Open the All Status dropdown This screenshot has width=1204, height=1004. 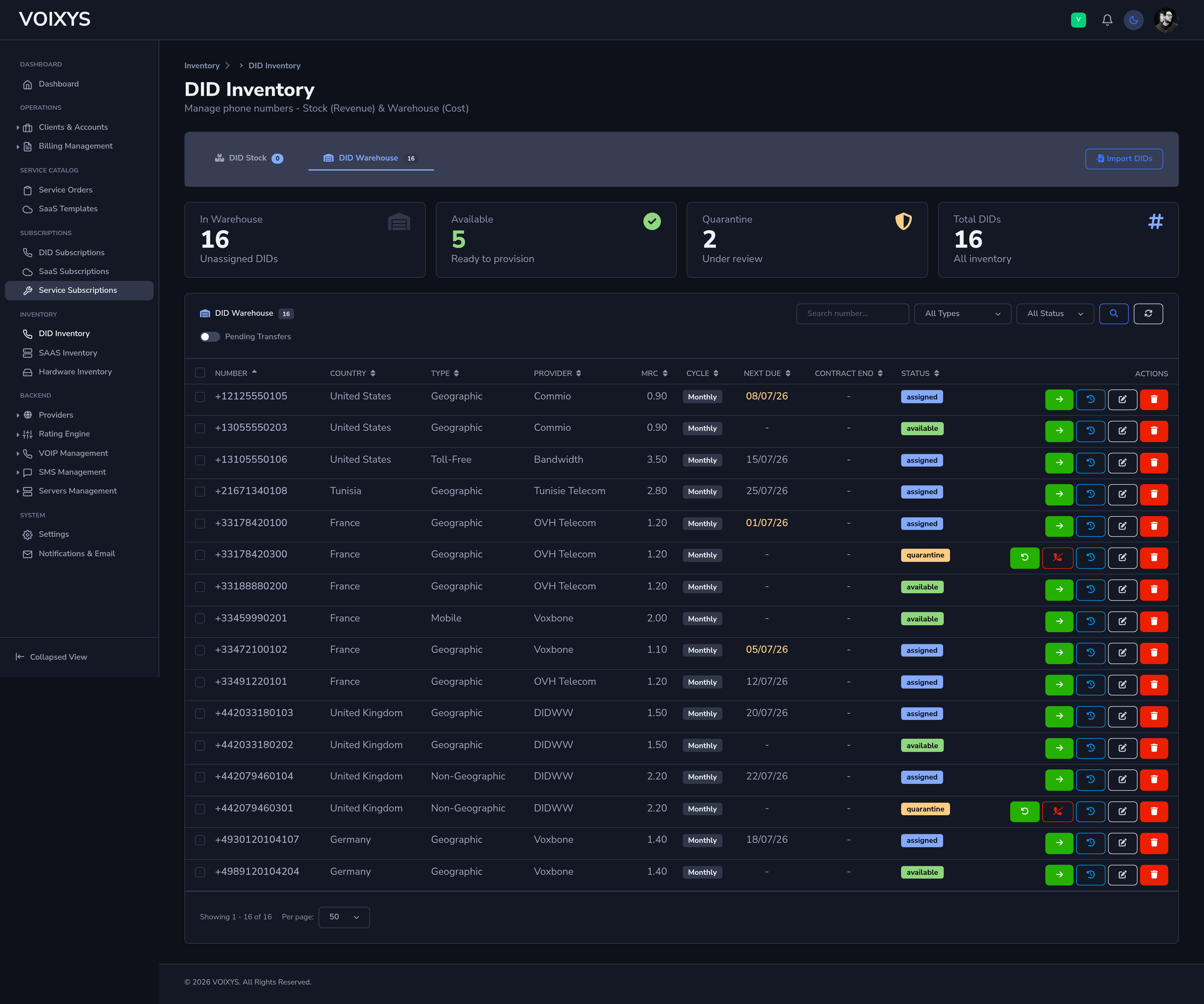(x=1055, y=314)
